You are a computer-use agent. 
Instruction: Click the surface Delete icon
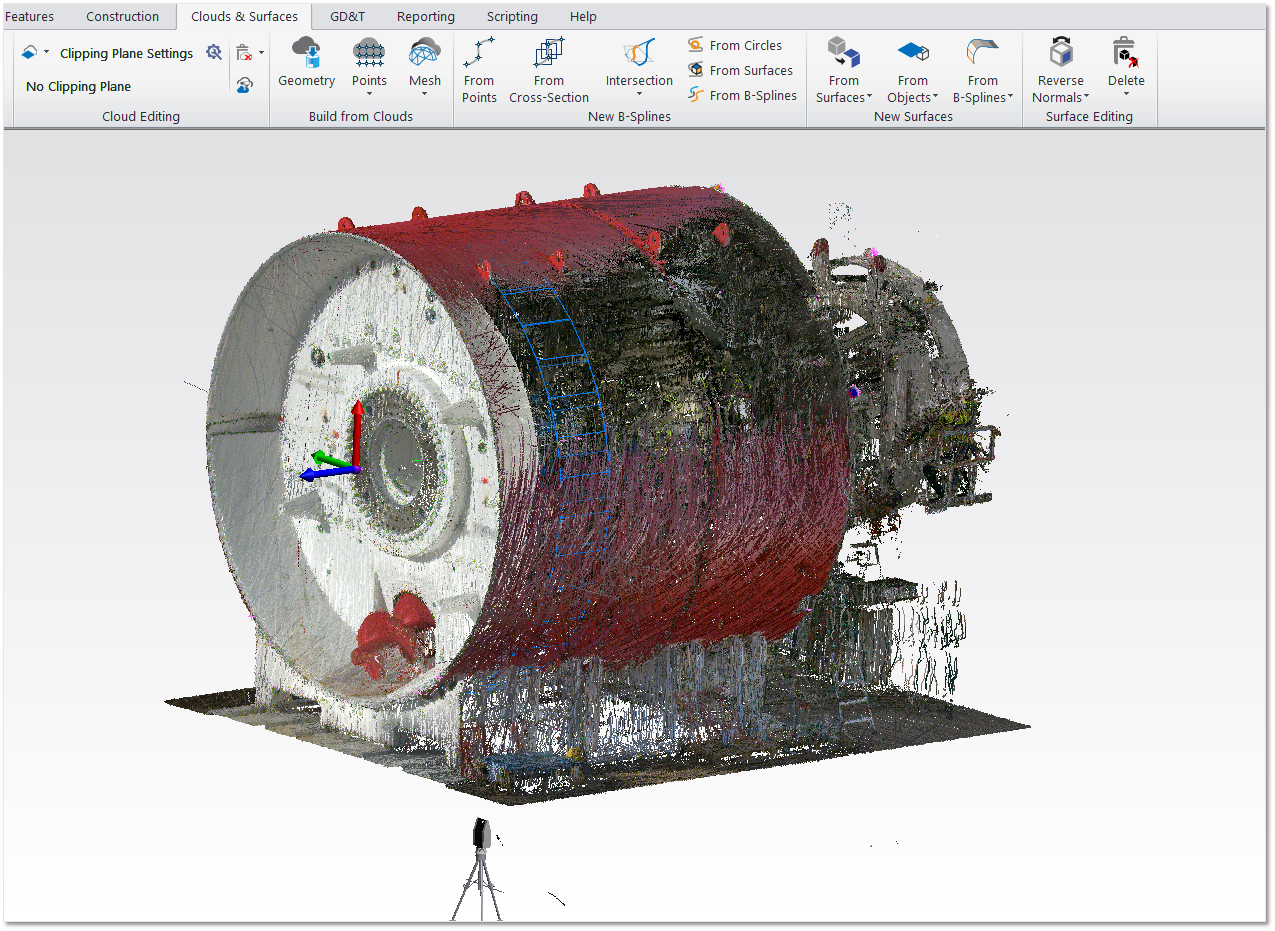(1126, 53)
